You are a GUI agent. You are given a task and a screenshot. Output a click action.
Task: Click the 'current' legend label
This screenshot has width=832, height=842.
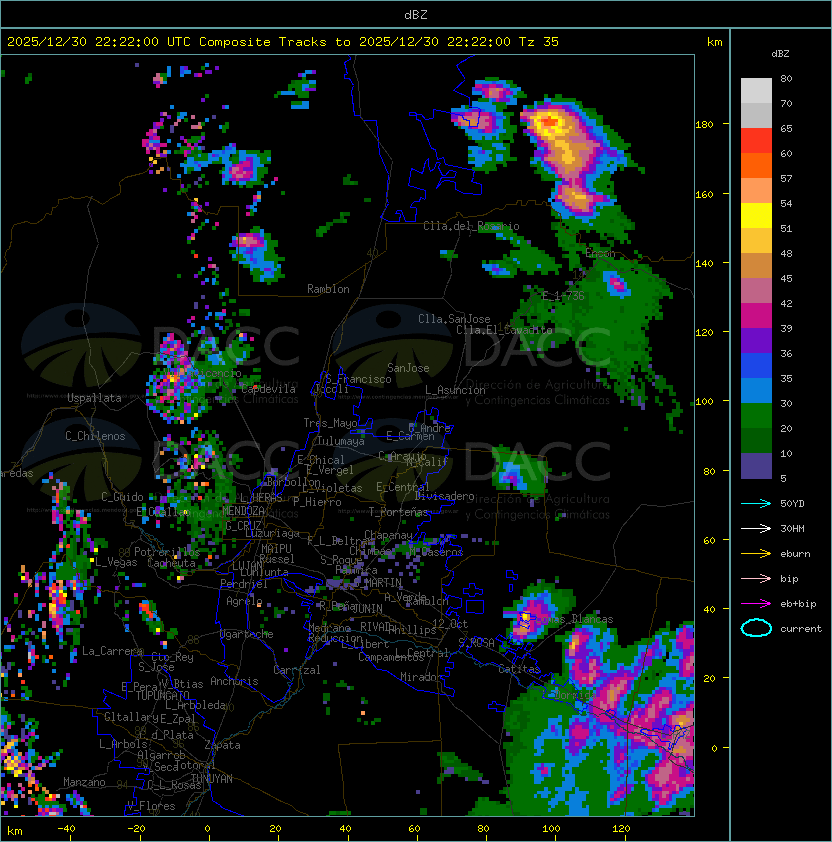coord(801,629)
